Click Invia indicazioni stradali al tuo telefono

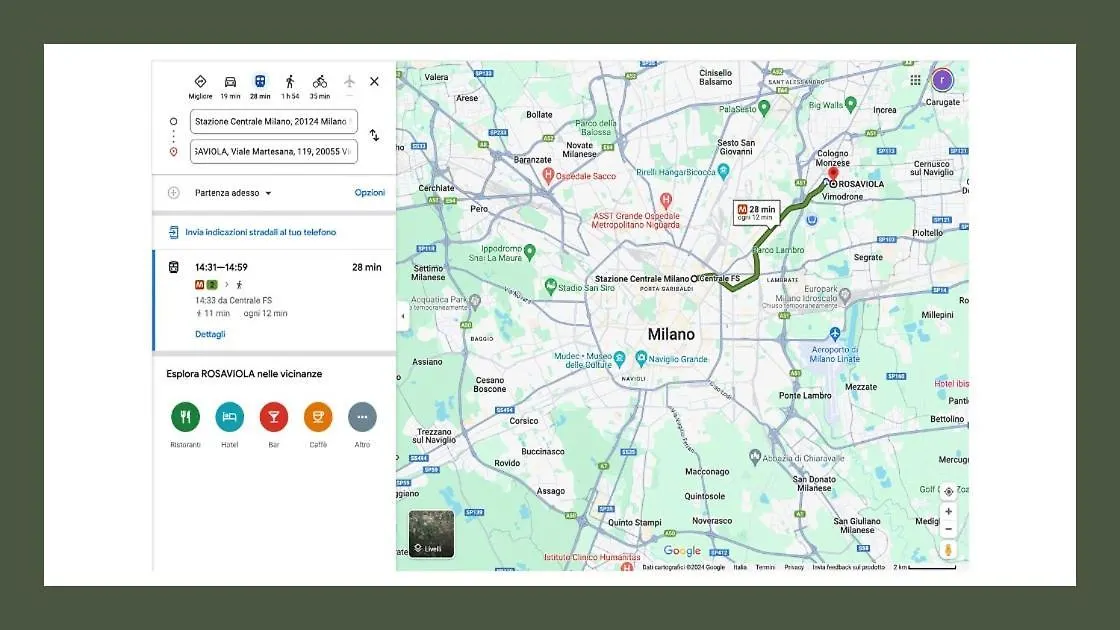coord(260,232)
